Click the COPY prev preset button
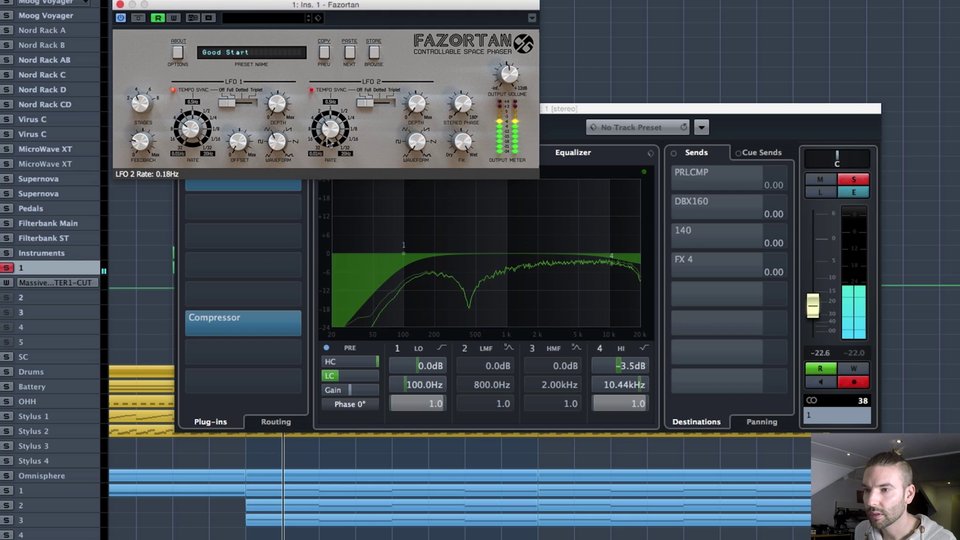This screenshot has width=960, height=540. click(x=324, y=52)
